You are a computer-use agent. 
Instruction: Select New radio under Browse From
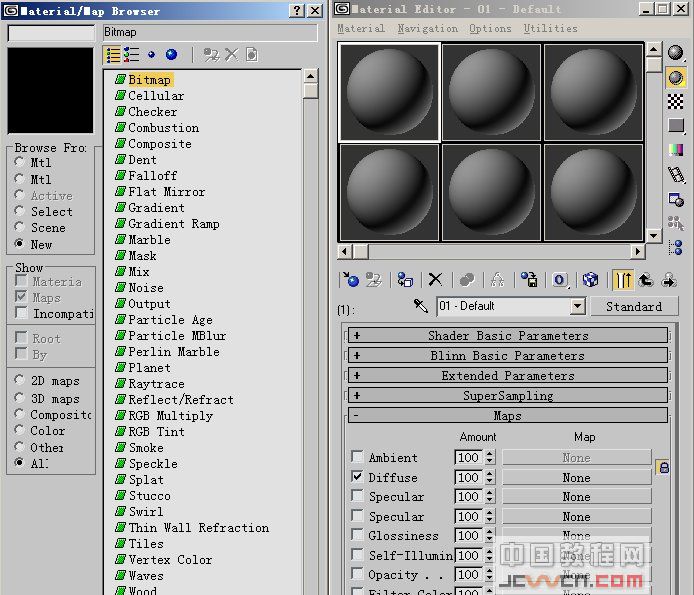[19, 243]
